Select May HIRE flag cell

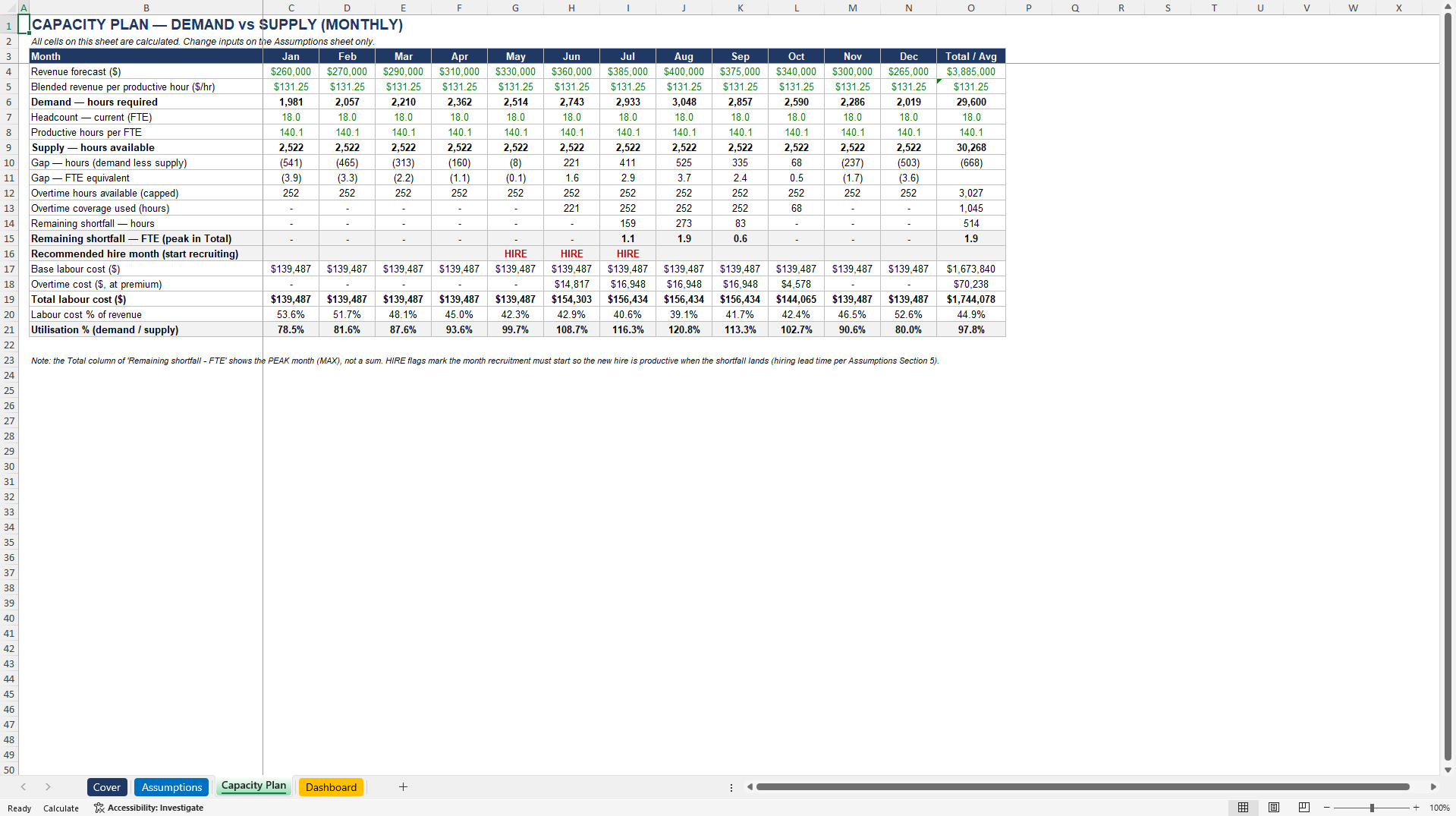515,254
